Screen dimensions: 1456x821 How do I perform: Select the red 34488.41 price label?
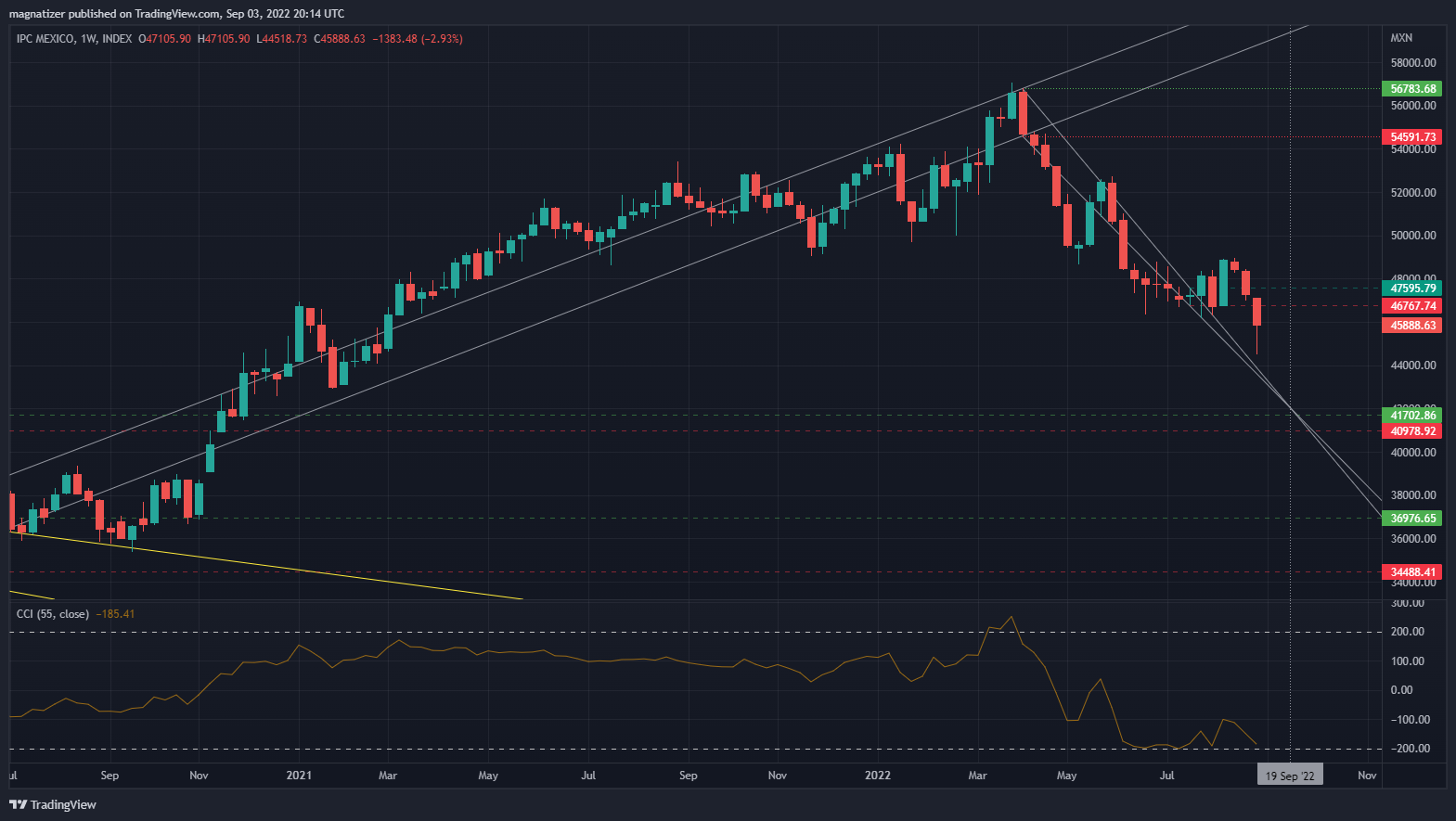pyautogui.click(x=1412, y=572)
